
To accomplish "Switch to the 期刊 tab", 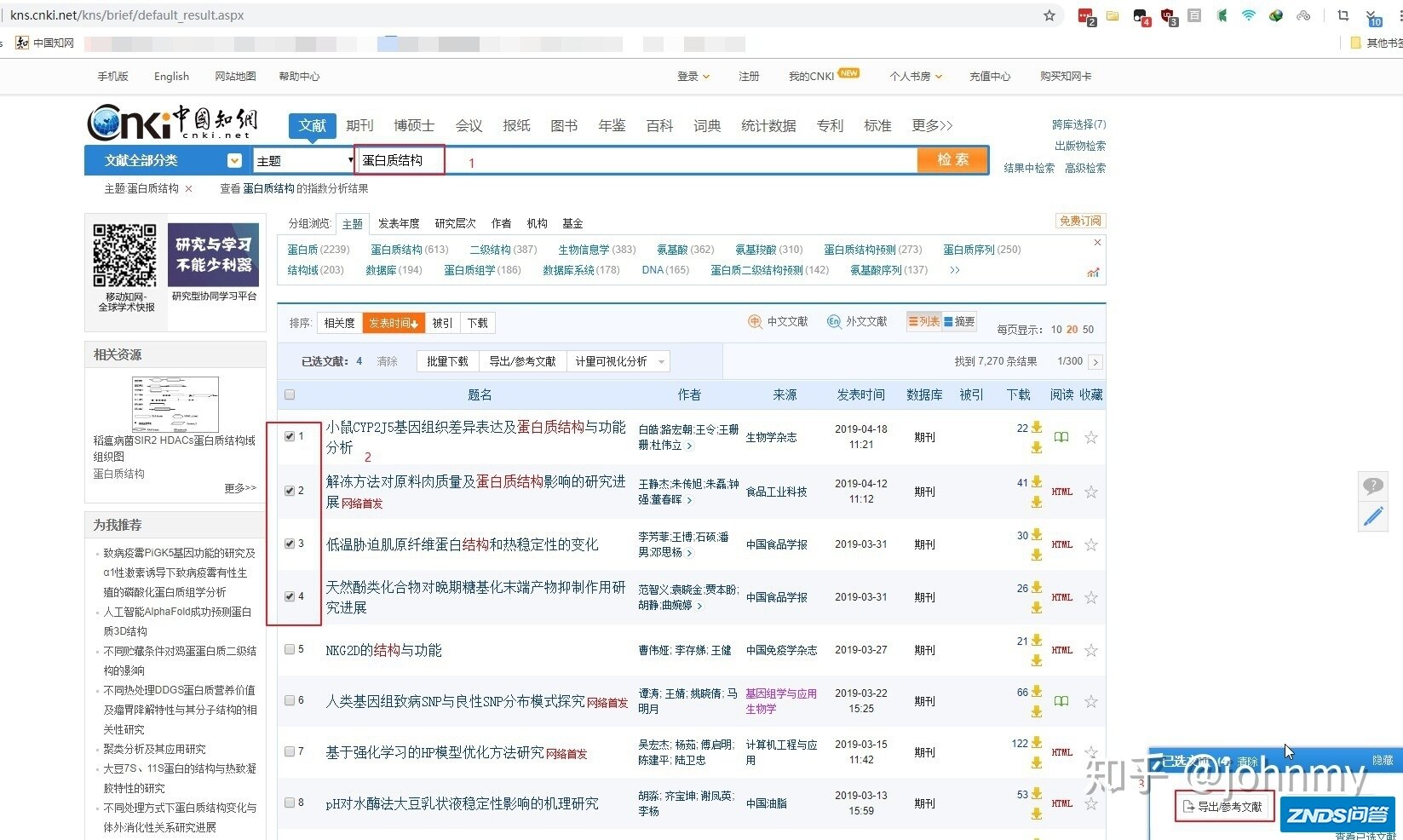I will click(x=359, y=125).
